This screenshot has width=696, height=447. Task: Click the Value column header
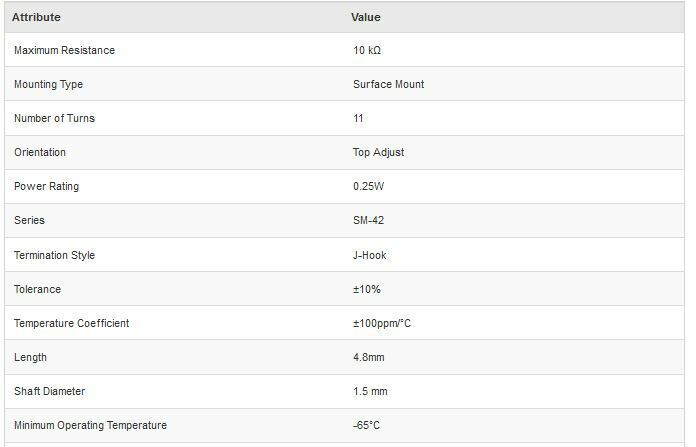(x=366, y=17)
